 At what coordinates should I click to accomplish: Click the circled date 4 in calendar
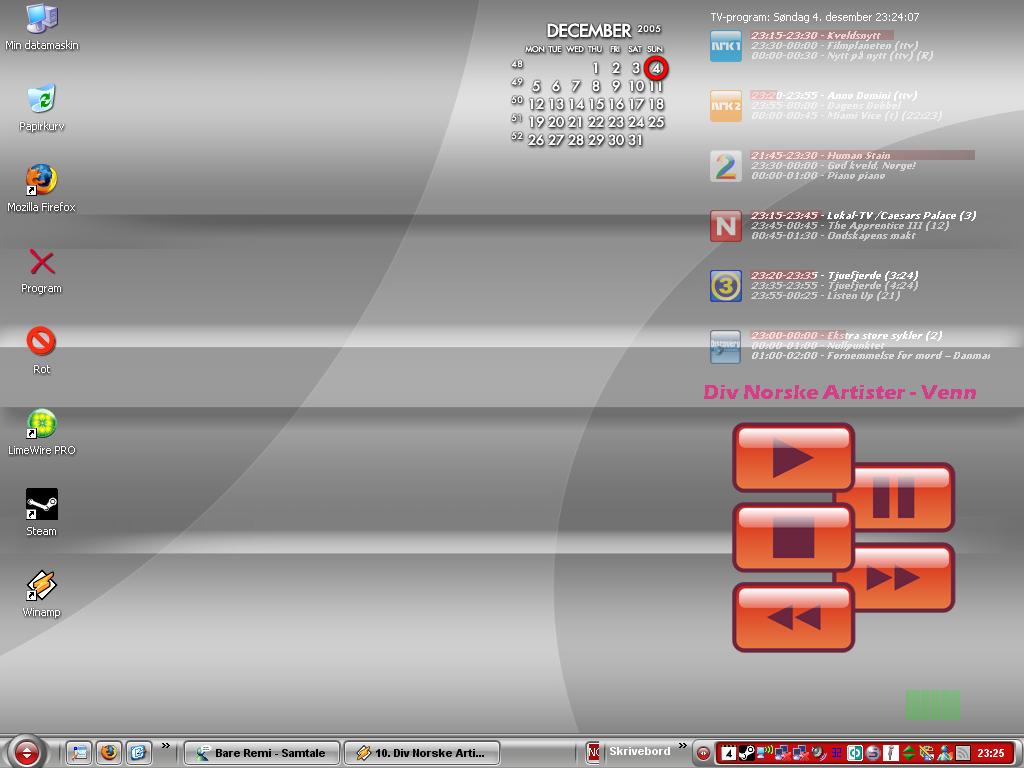click(x=656, y=68)
